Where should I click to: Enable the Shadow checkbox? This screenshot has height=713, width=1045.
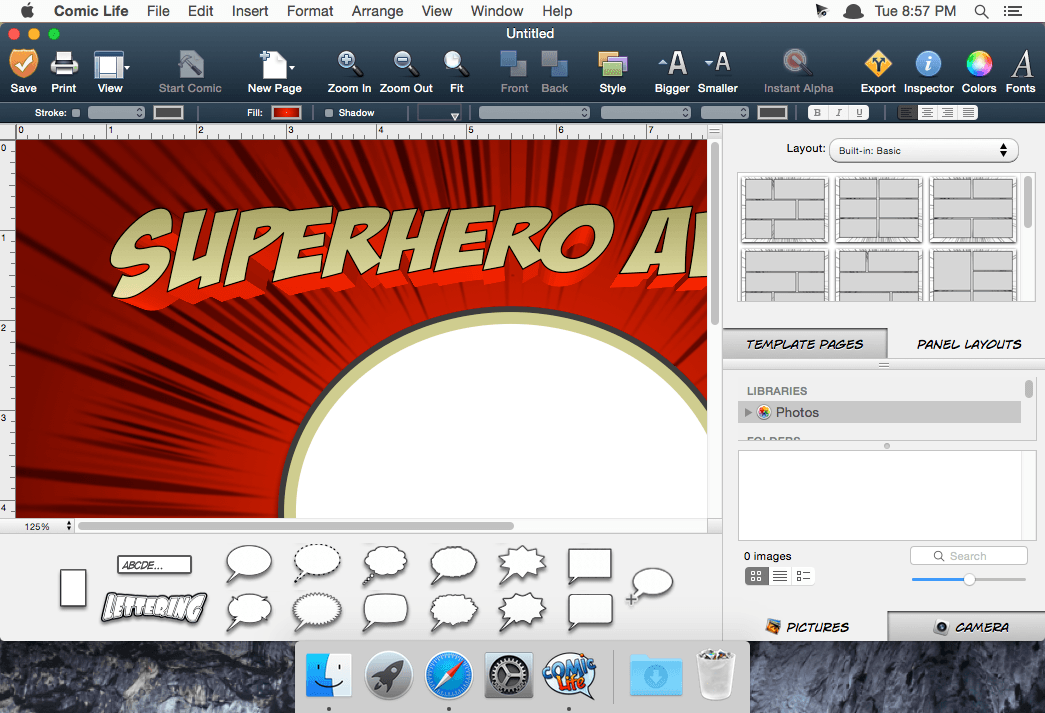pos(330,113)
